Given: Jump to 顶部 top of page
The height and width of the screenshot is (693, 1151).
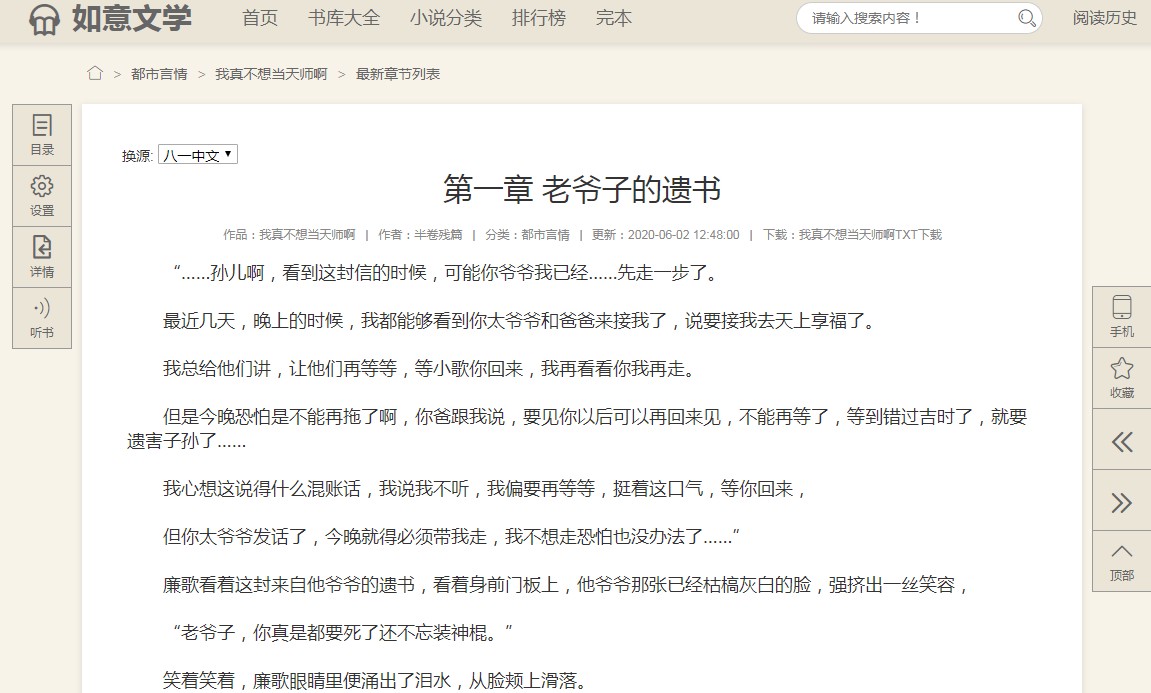Looking at the screenshot, I should [1121, 562].
